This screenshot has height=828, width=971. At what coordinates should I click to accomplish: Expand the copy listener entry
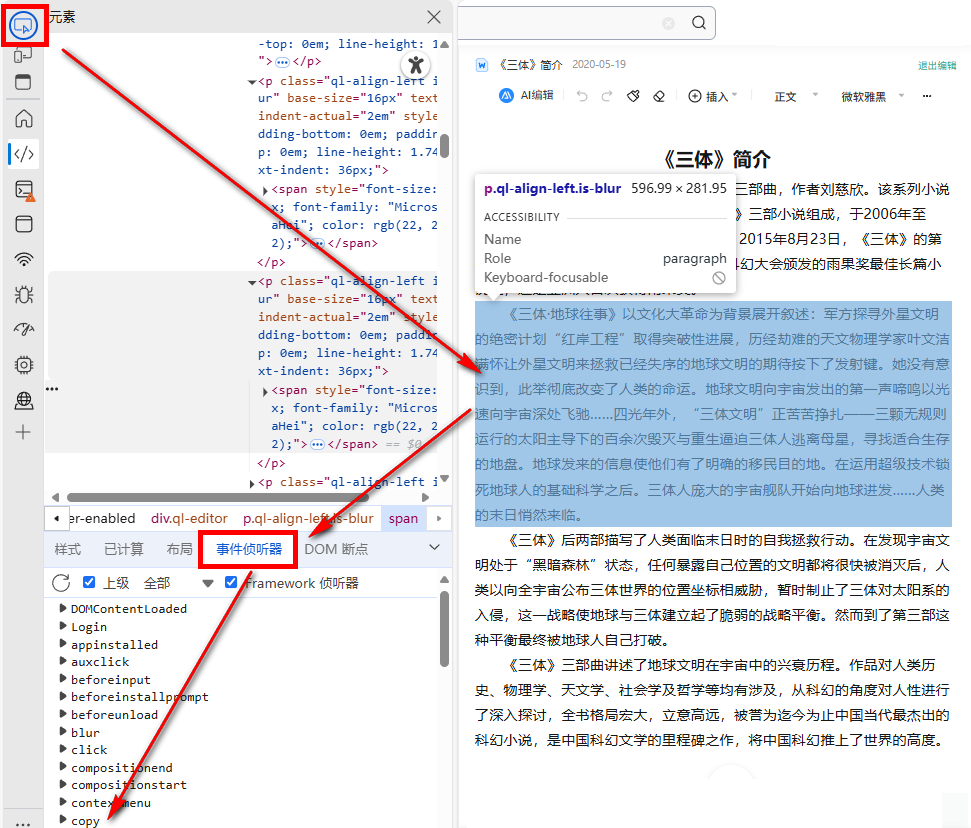[63, 819]
